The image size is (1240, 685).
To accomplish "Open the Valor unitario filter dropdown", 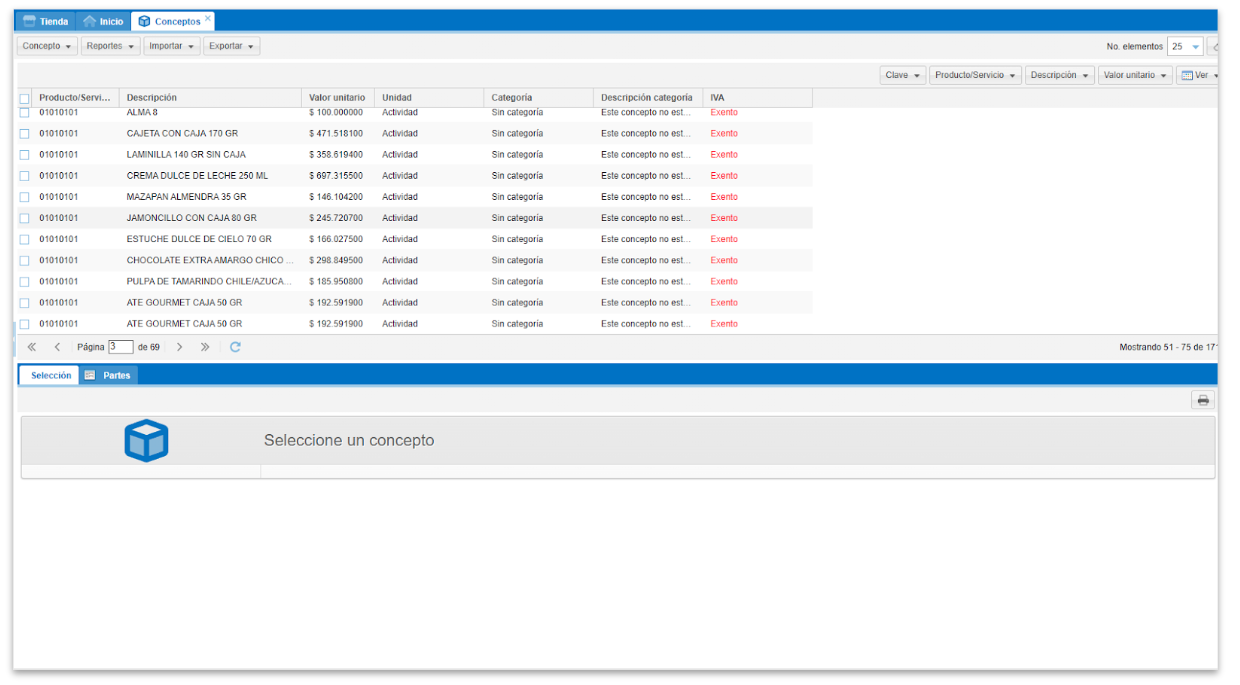I will [x=1134, y=75].
